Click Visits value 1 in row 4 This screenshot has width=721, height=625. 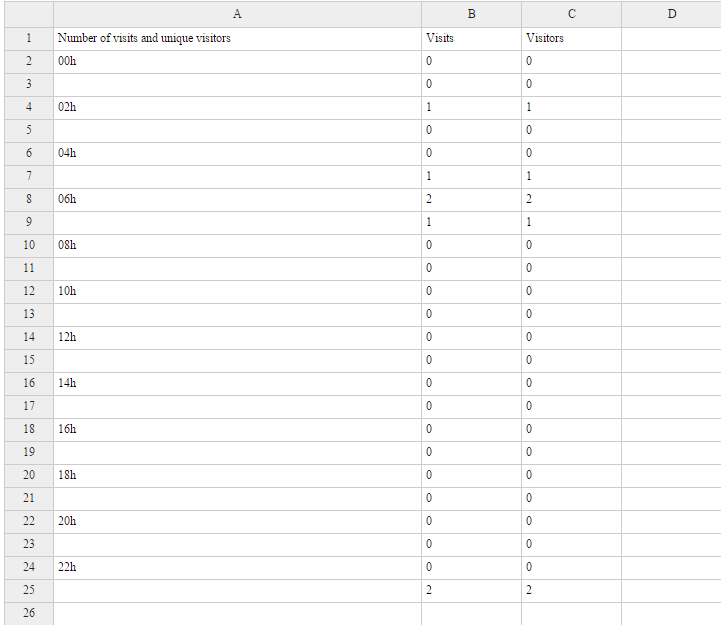pos(471,108)
